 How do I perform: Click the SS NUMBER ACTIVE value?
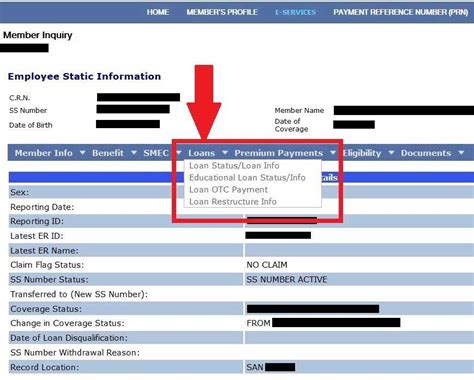click(x=287, y=279)
